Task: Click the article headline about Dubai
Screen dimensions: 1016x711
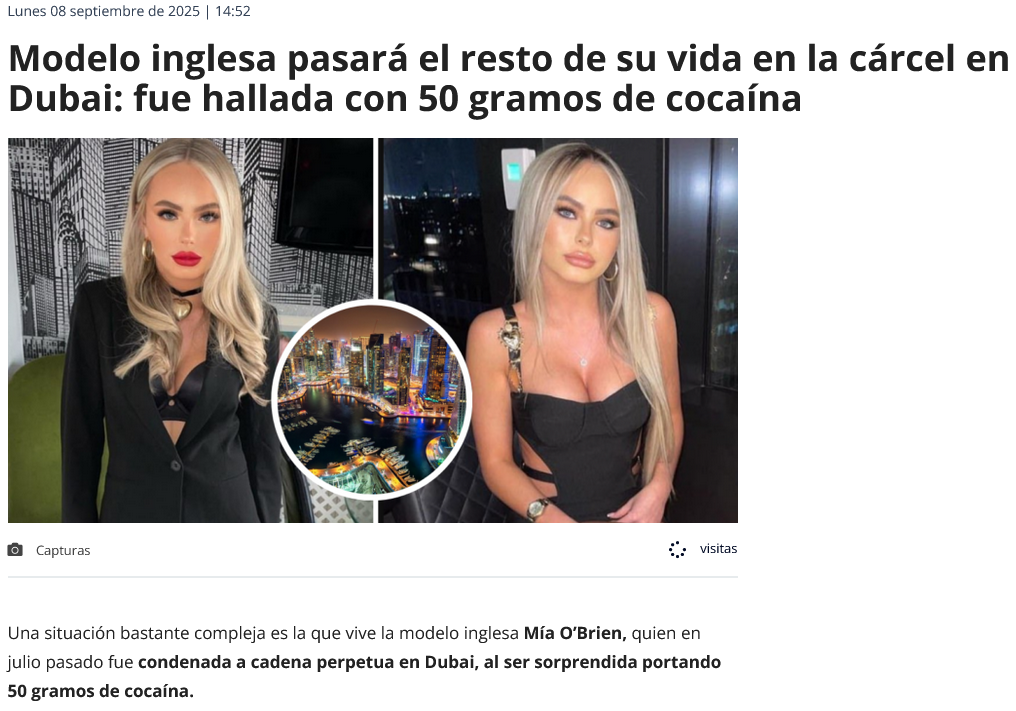Action: tap(508, 78)
